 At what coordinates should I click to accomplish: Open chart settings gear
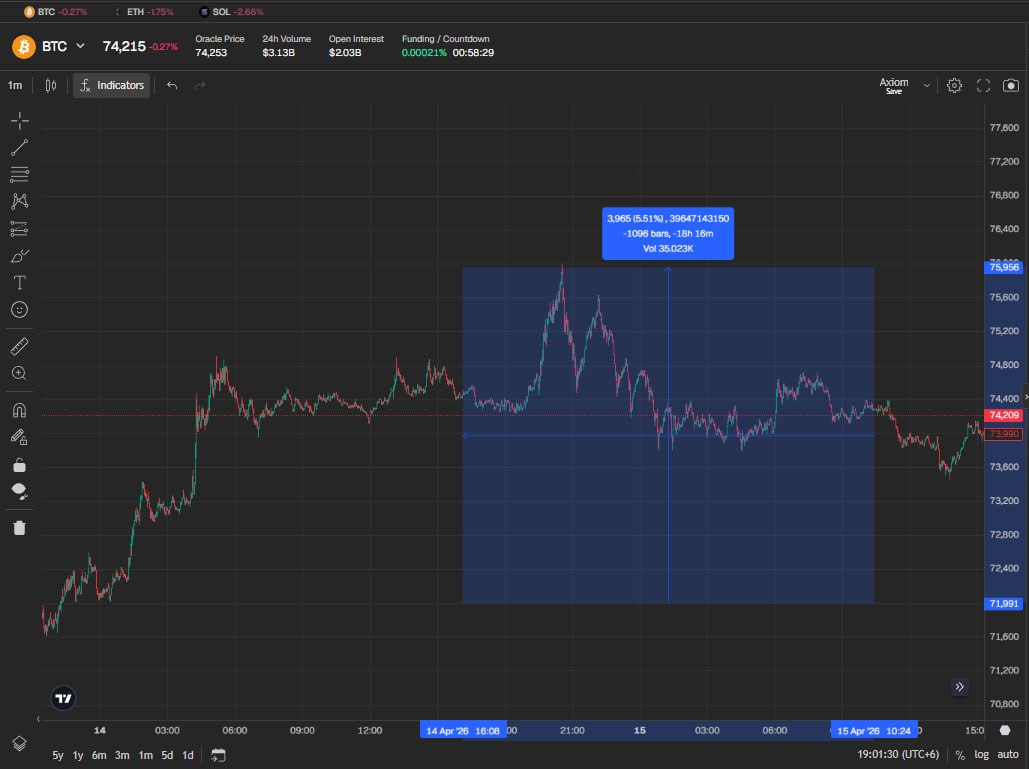click(x=954, y=85)
